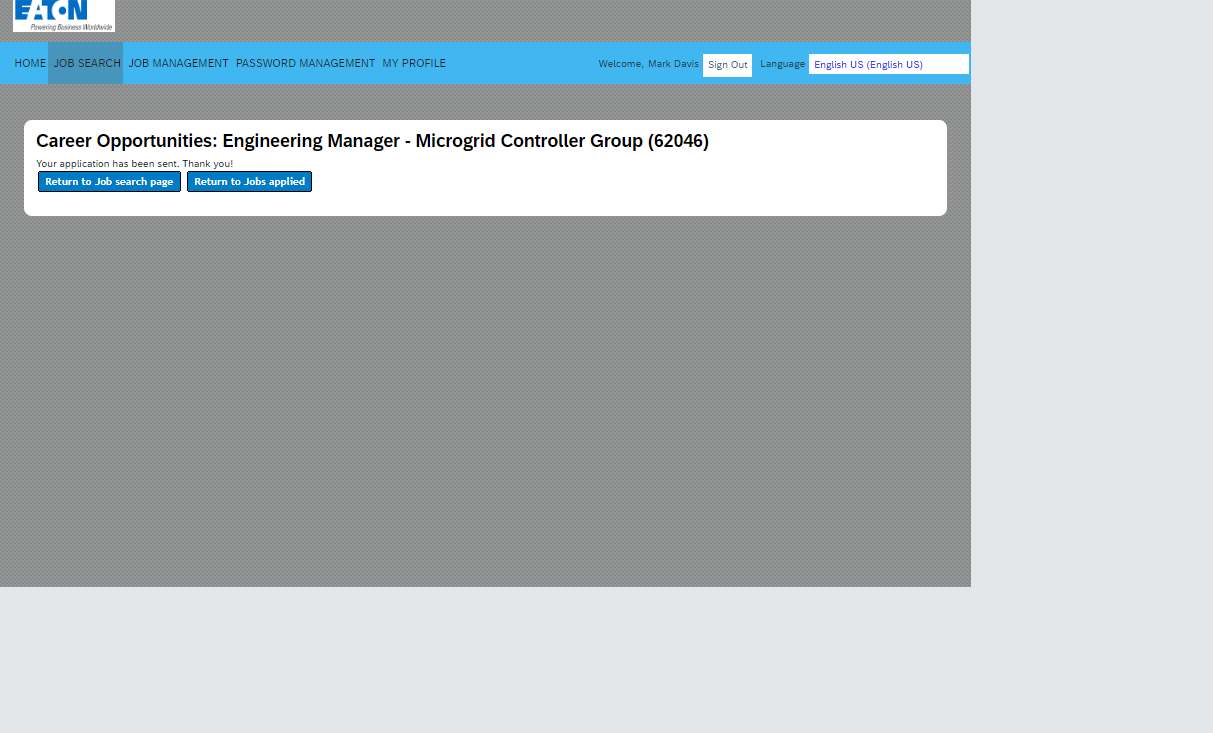The height and width of the screenshot is (733, 1213).
Task: Click the Language label text
Action: (782, 64)
